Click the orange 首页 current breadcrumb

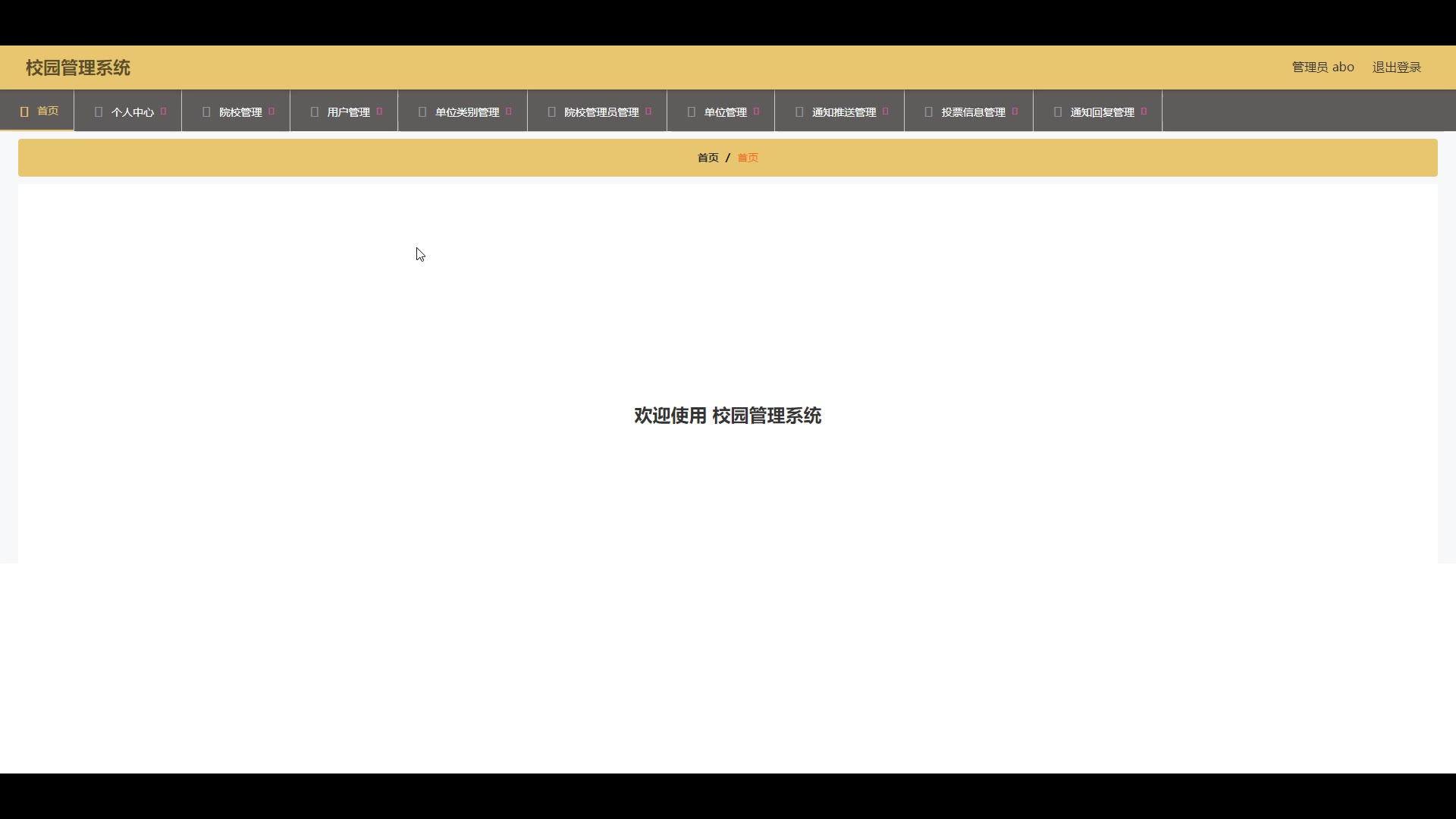tap(748, 158)
